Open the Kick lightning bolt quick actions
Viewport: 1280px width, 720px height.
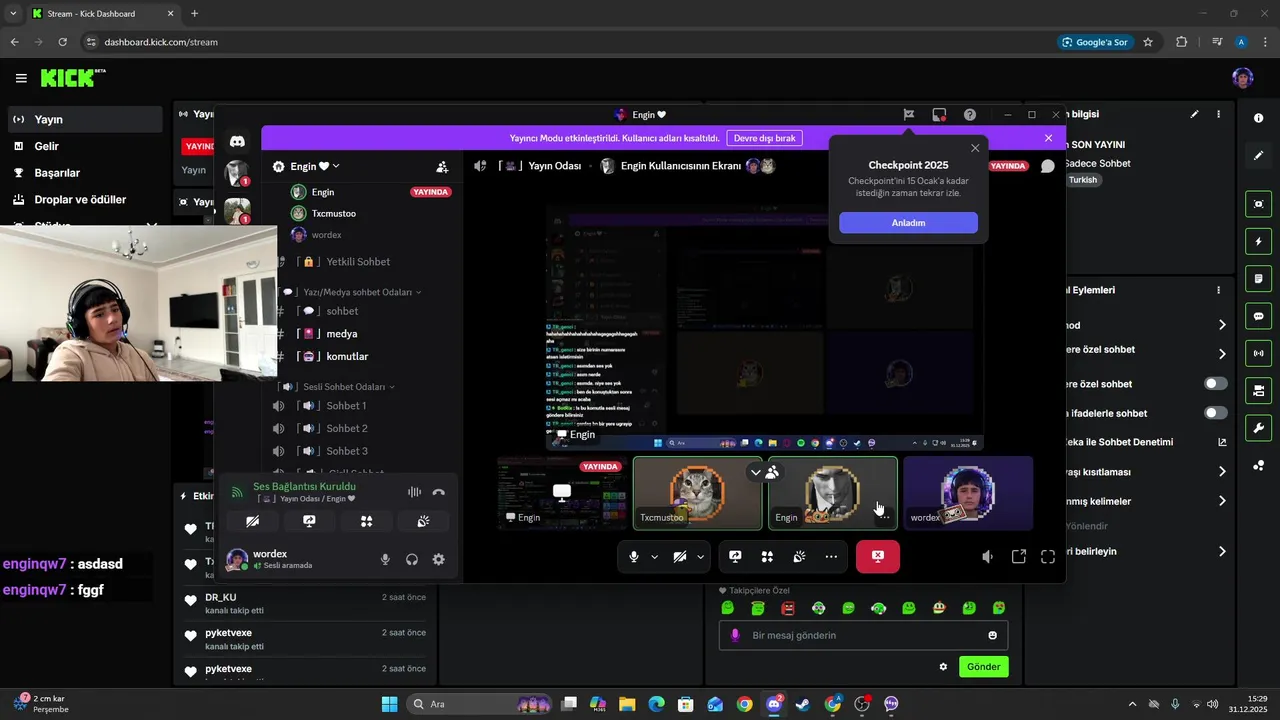[x=1258, y=241]
